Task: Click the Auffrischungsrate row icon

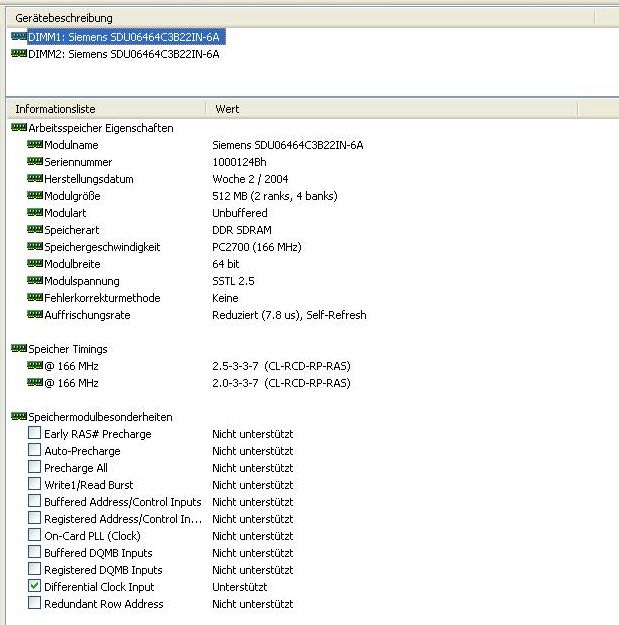Action: coord(35,314)
